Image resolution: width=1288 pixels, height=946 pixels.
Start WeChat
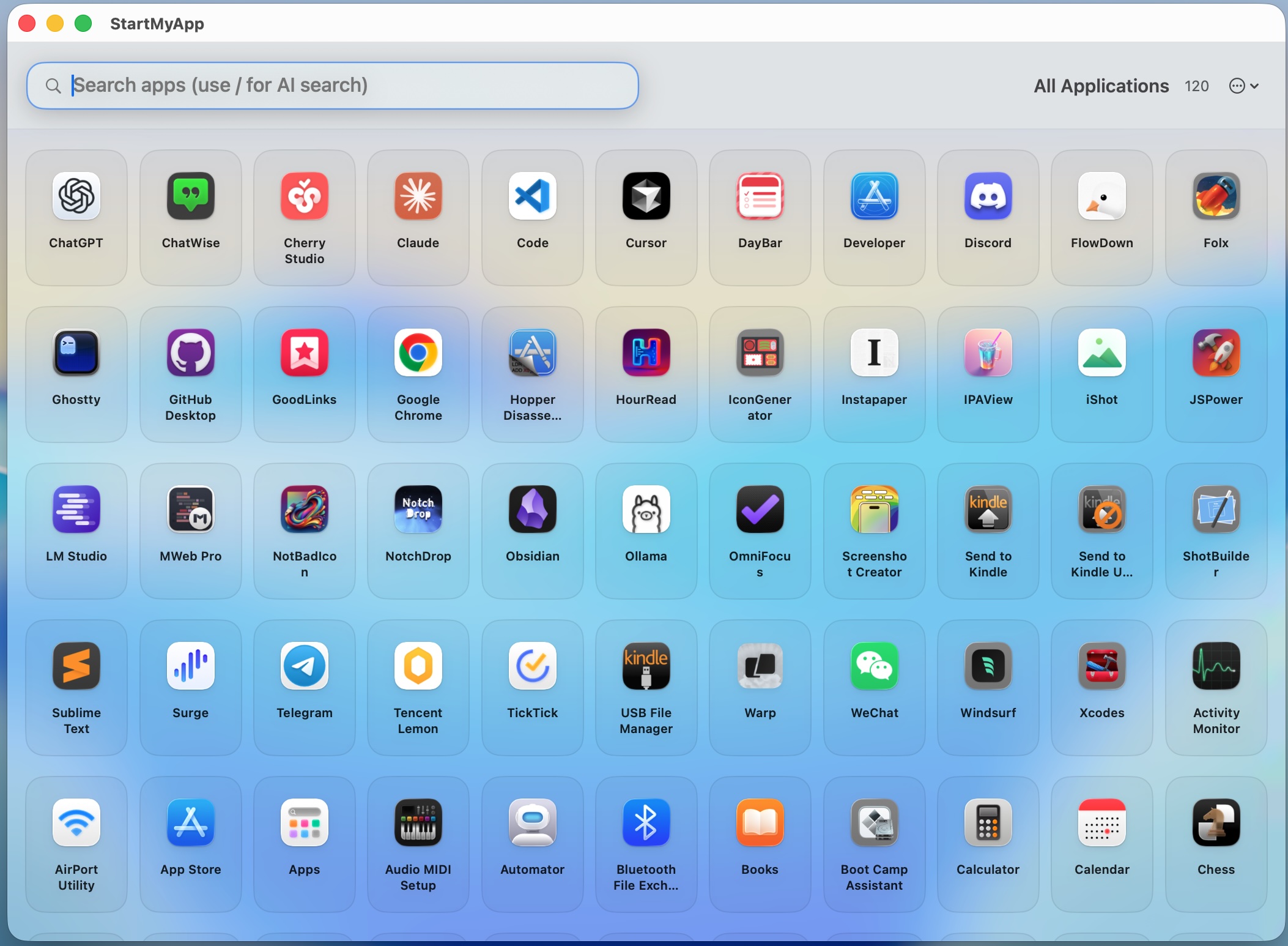point(873,677)
